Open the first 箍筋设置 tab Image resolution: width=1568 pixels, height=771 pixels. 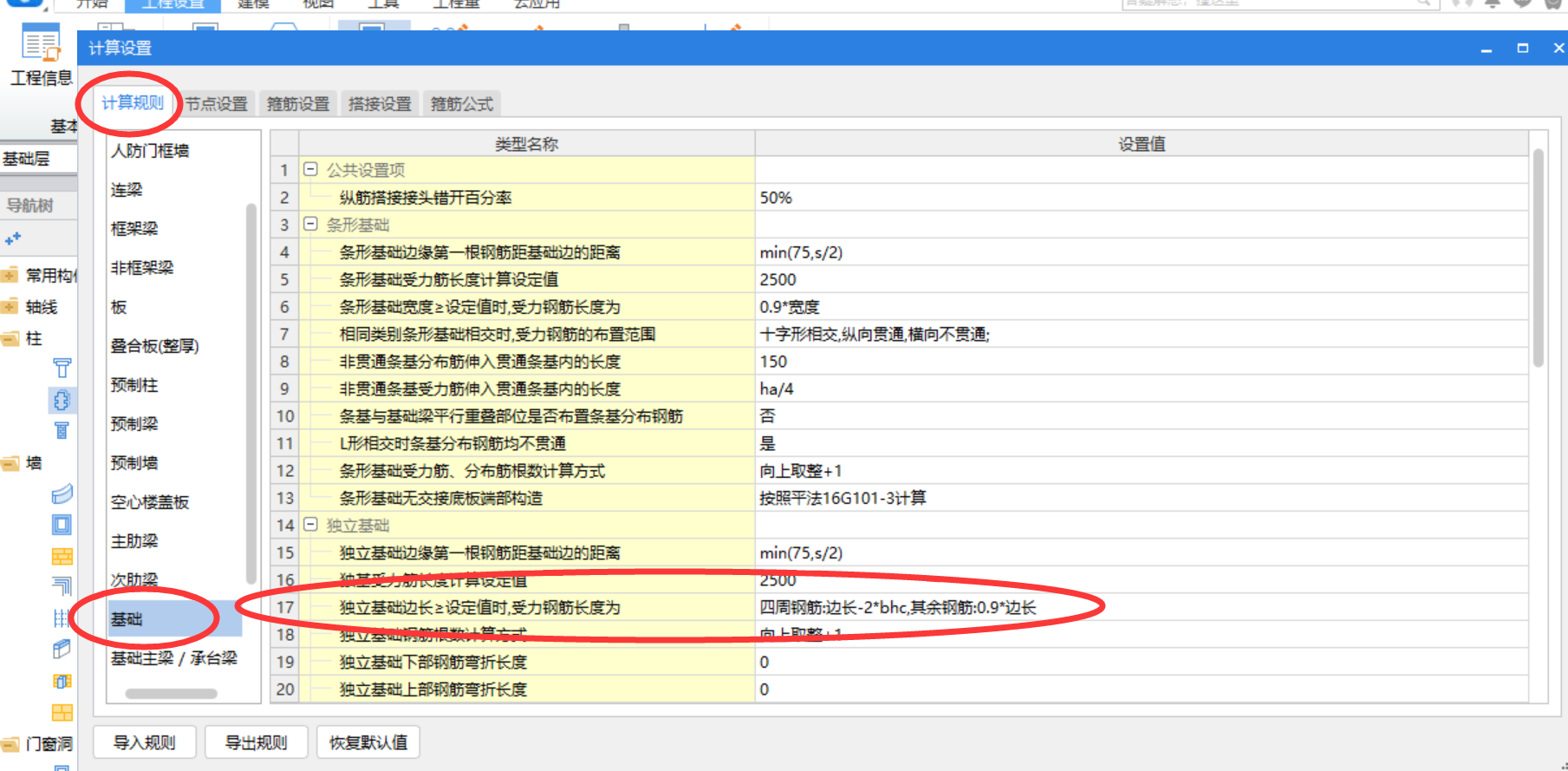click(298, 104)
